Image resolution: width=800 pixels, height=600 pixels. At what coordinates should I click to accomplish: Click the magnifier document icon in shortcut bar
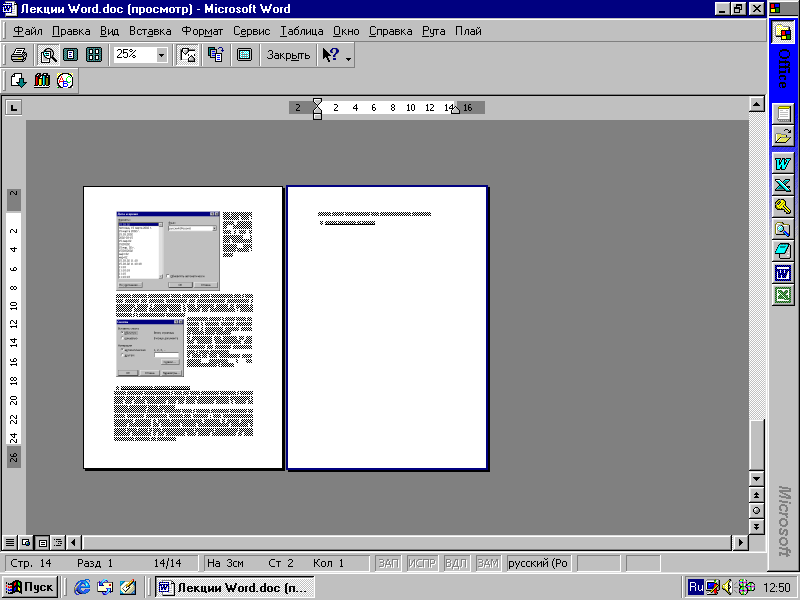783,229
